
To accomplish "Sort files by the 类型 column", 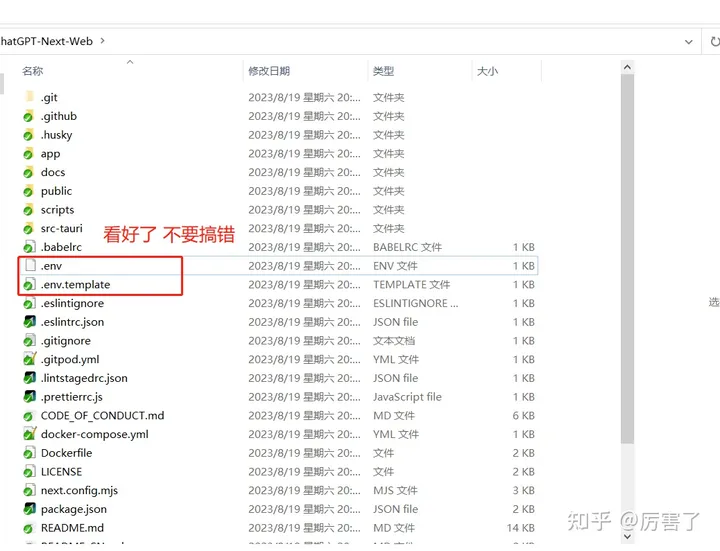I will click(383, 71).
